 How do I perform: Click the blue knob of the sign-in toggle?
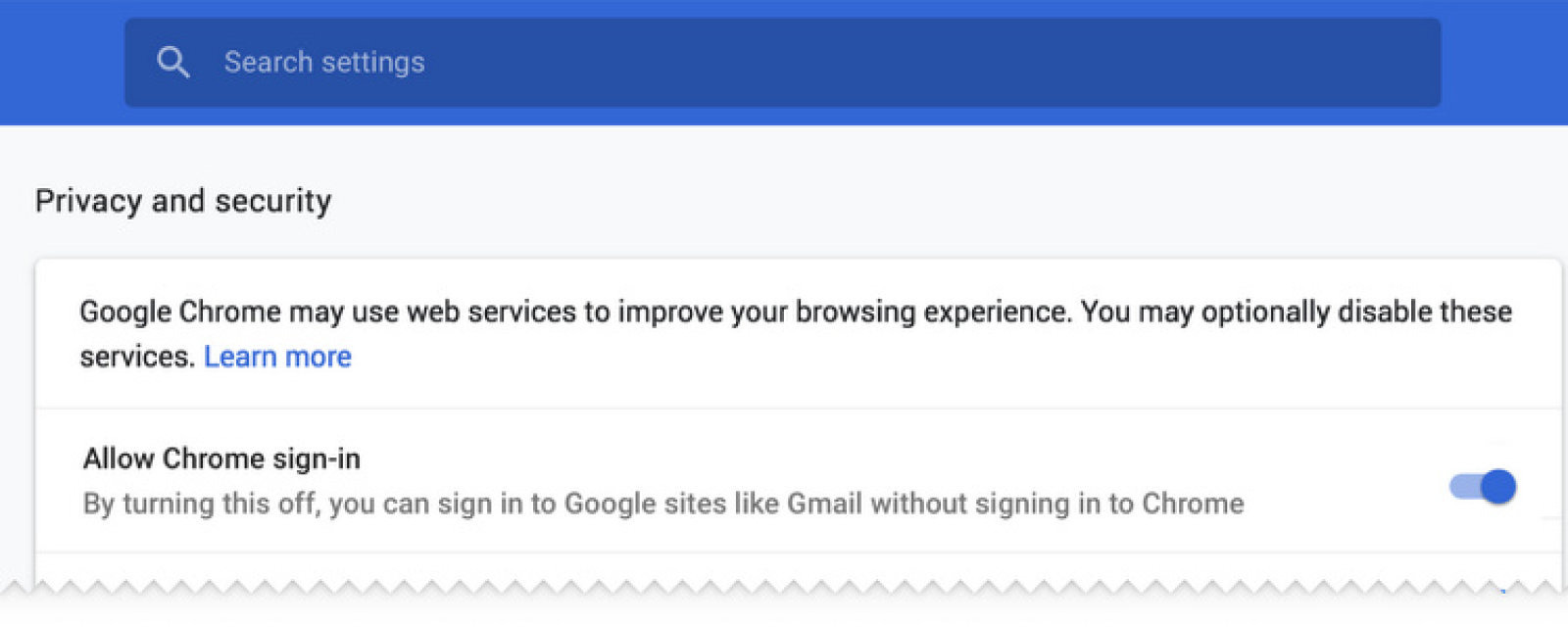point(1497,487)
